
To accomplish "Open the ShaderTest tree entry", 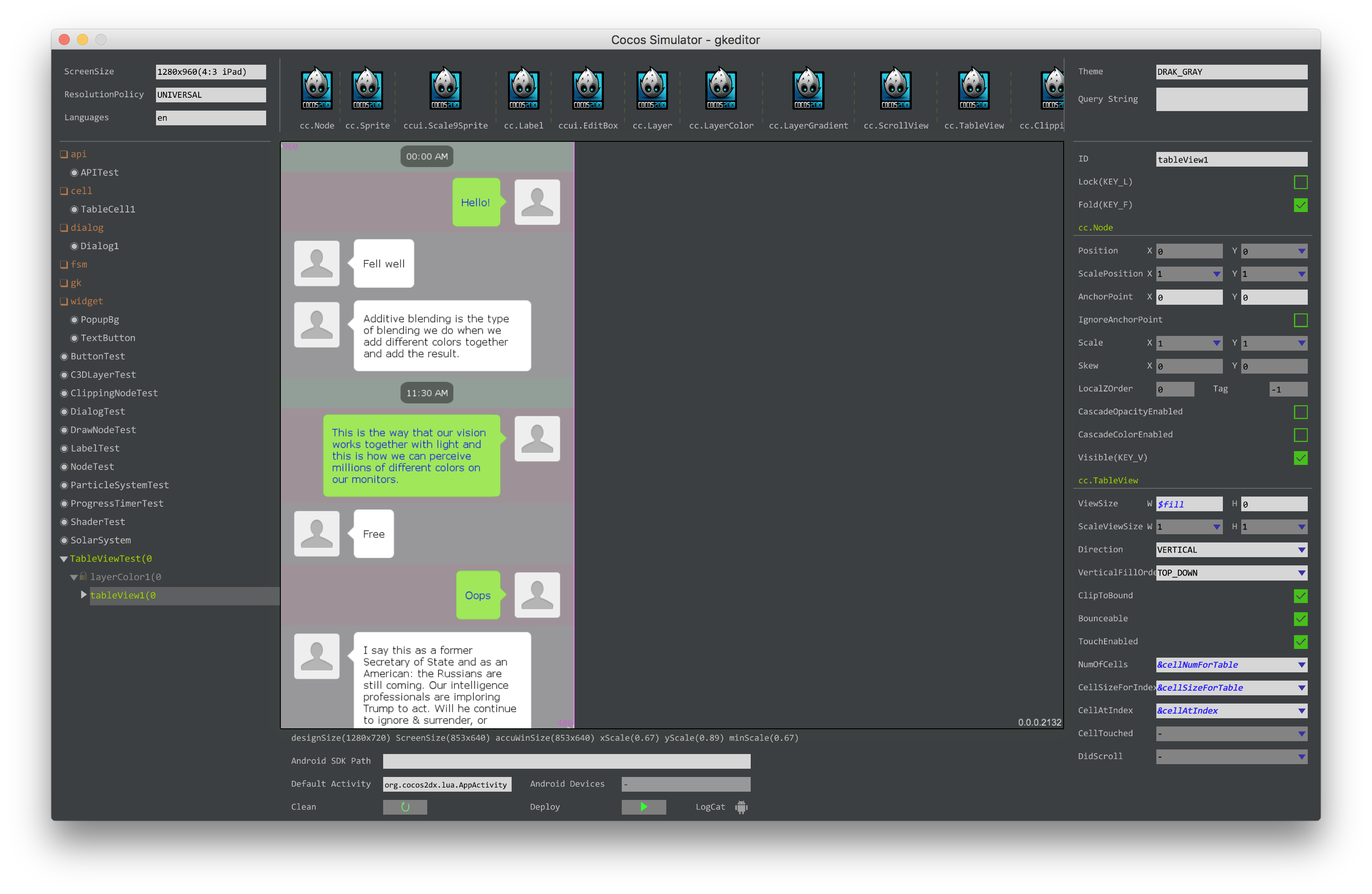I will pyautogui.click(x=97, y=522).
